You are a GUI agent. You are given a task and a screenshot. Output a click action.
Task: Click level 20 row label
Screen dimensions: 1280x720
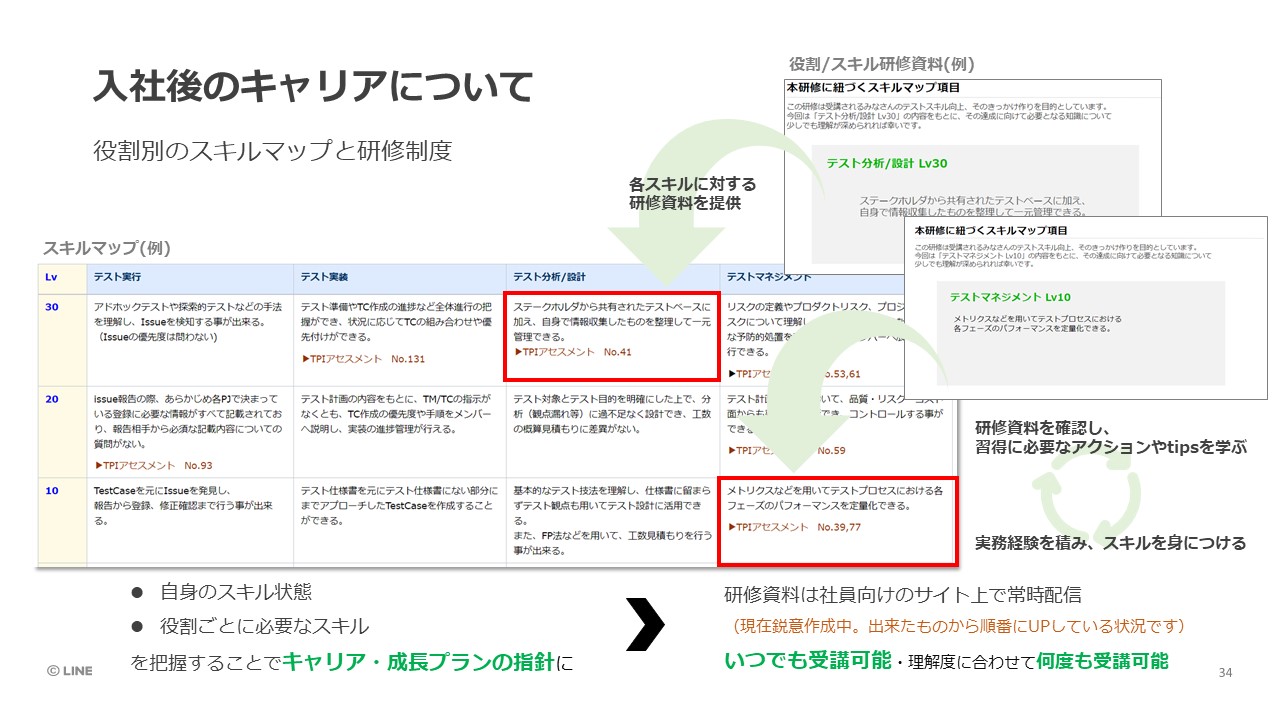(52, 399)
